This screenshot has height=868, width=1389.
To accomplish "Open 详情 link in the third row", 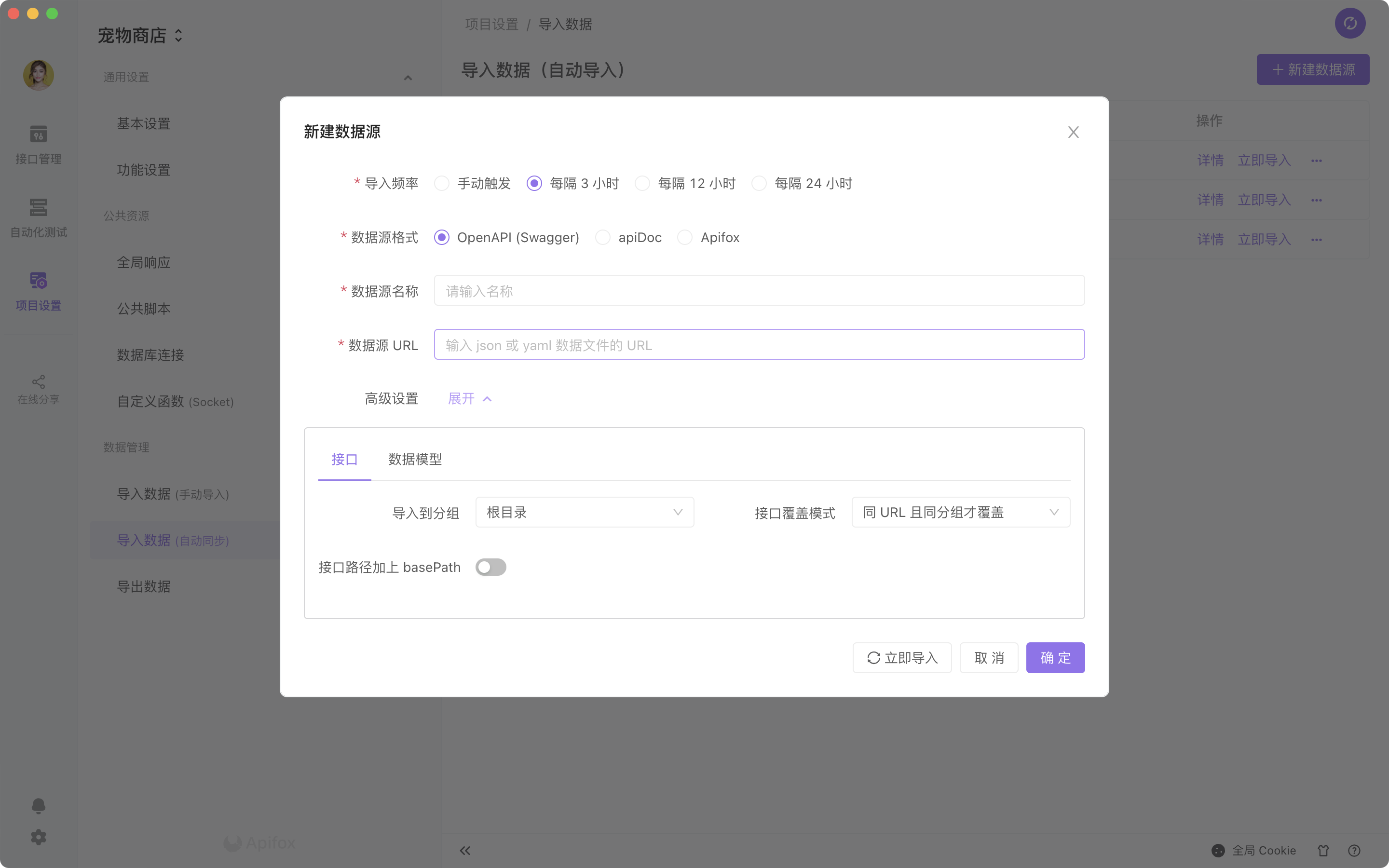I will [x=1211, y=239].
